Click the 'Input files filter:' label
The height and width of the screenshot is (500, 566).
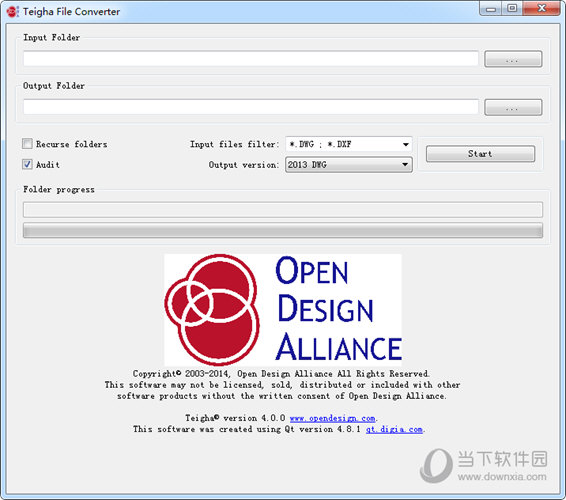[x=235, y=144]
